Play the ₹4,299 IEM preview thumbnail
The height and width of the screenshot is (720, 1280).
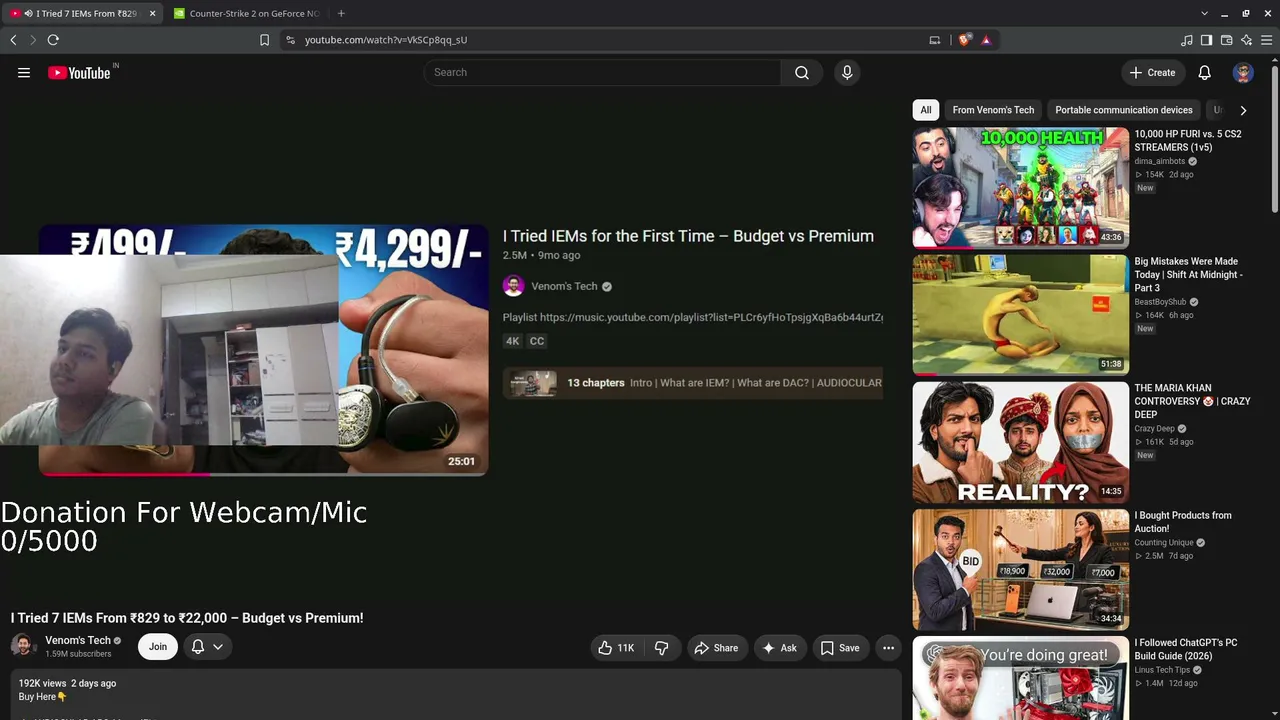pos(263,350)
